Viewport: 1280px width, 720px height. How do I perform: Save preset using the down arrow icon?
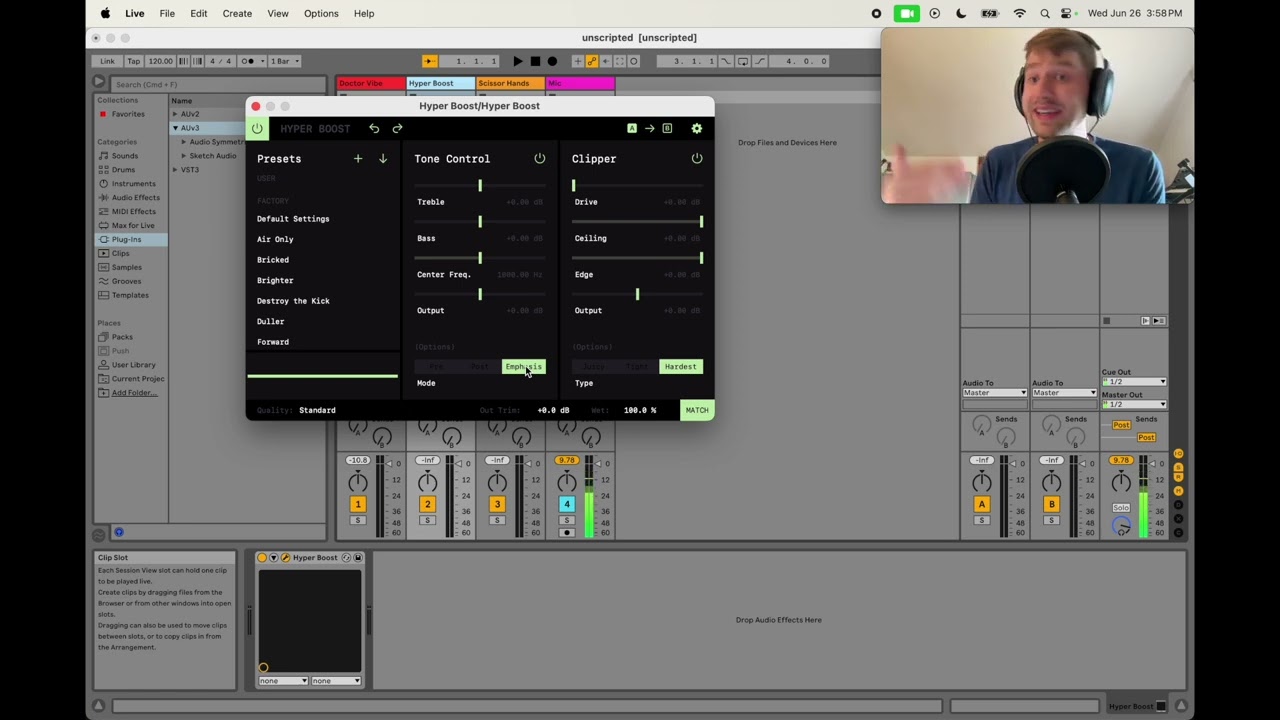pos(382,159)
